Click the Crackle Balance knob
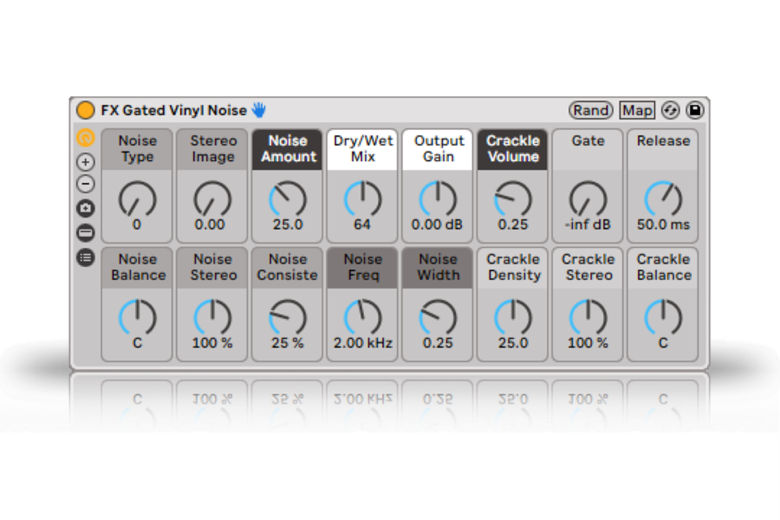780x520 pixels. tap(663, 317)
